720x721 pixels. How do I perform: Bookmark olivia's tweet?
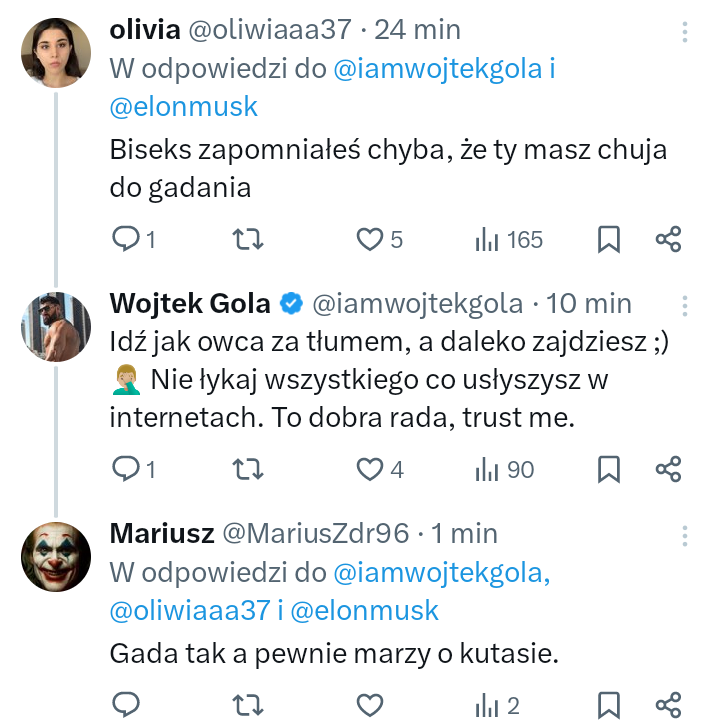609,239
